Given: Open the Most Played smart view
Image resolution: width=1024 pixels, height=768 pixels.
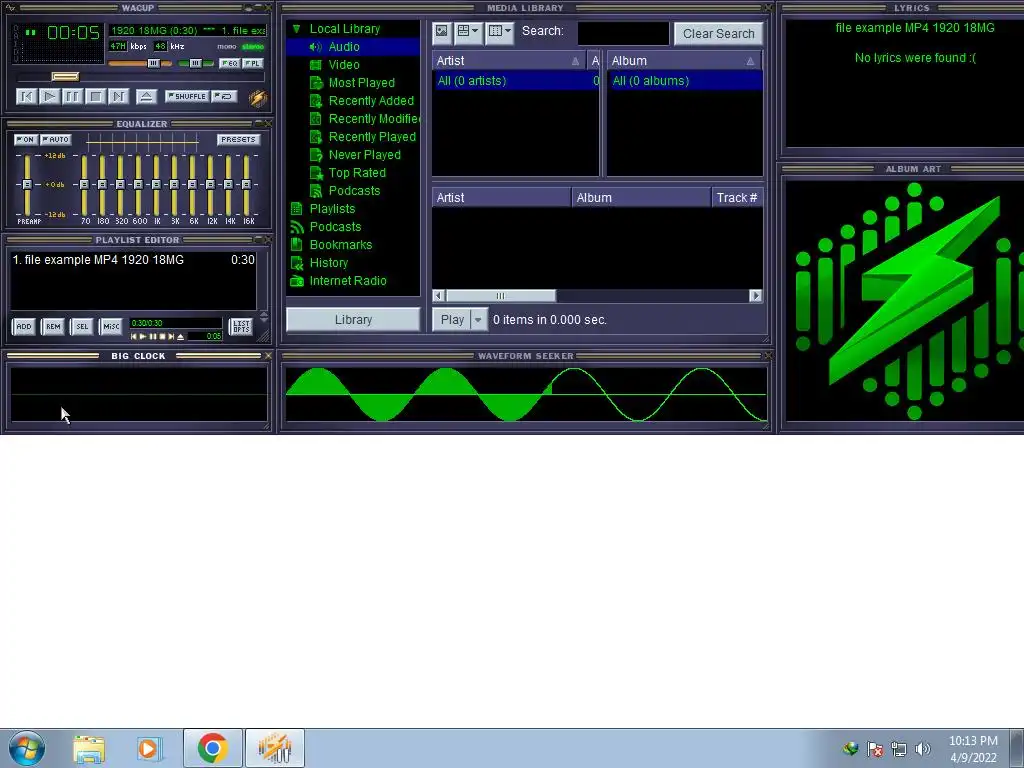Looking at the screenshot, I should tap(361, 83).
